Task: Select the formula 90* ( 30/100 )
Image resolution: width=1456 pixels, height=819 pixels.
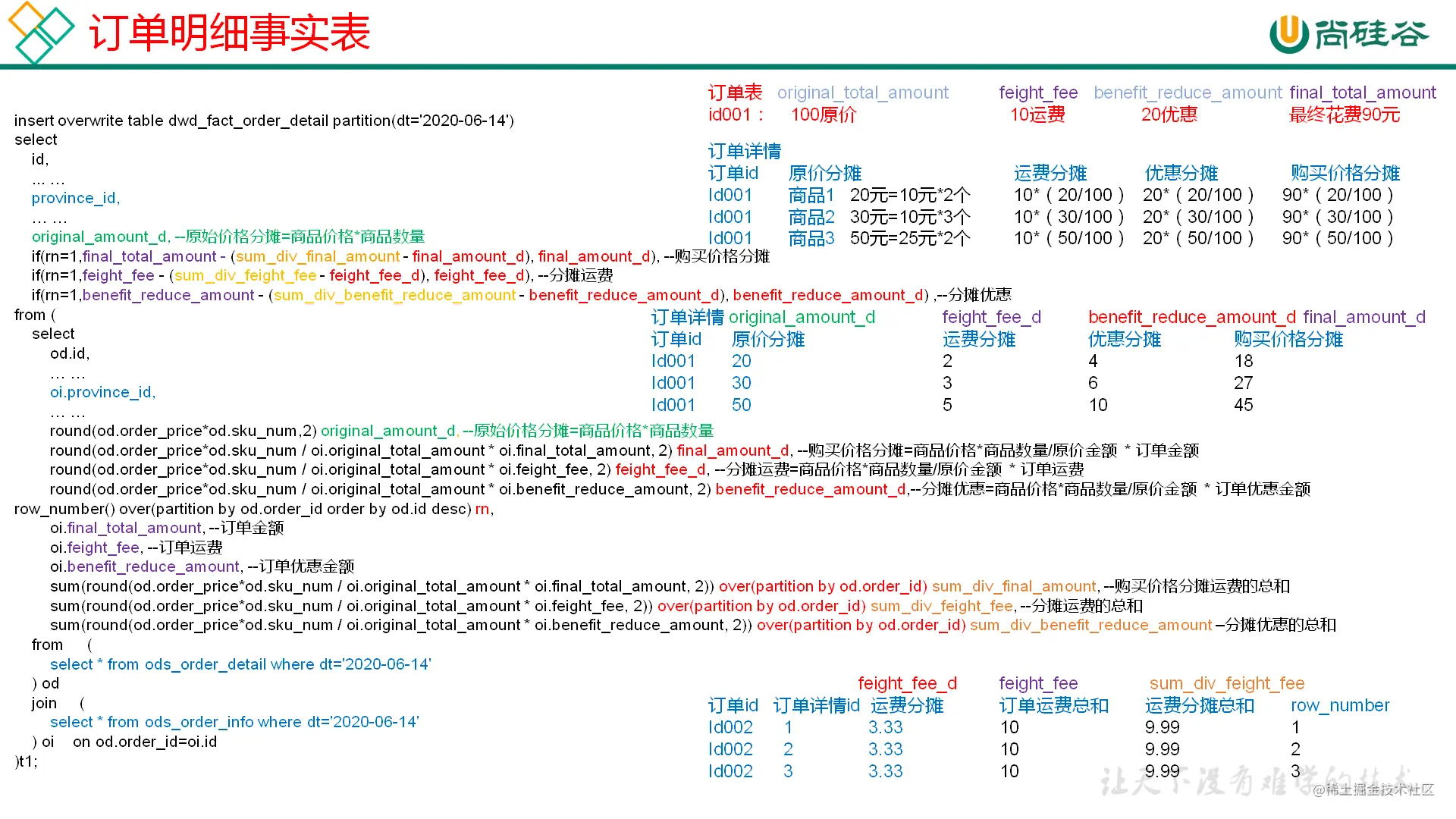Action: click(x=1338, y=217)
